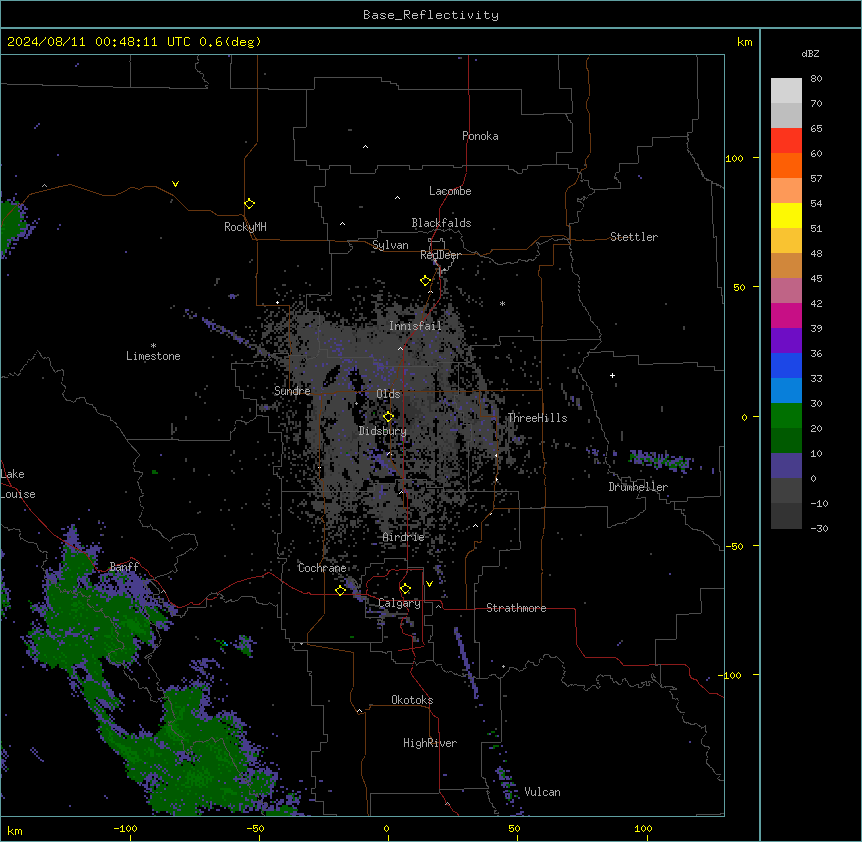Click the Blackfalds city label
The height and width of the screenshot is (842, 862).
441,223
